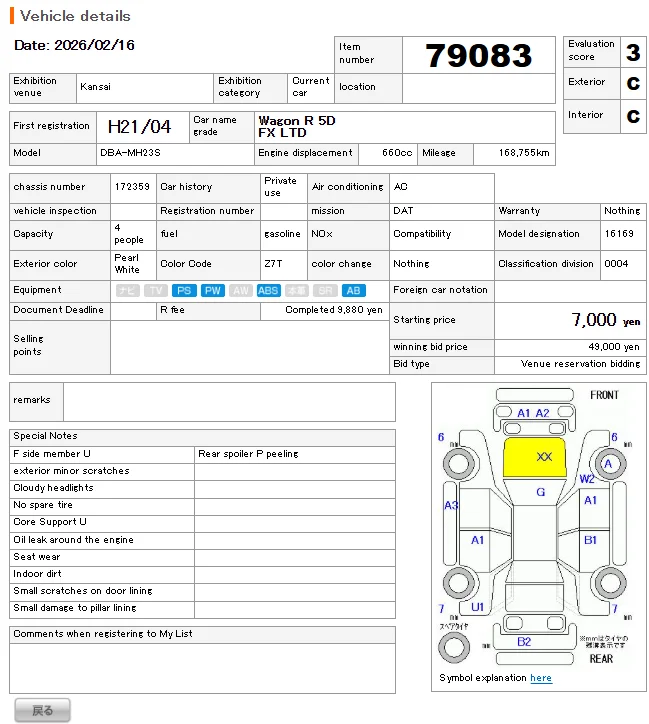Screen dimensions: 649x724
Task: Select the No spare tire note
Action: [43, 505]
